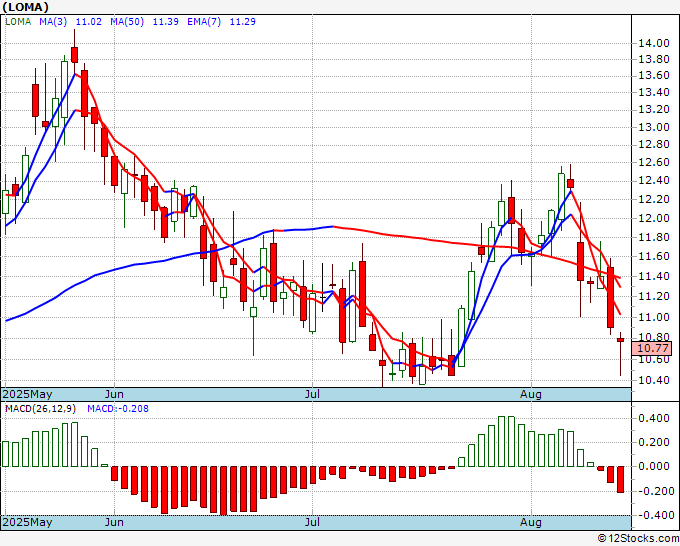Image resolution: width=680 pixels, height=546 pixels.
Task: Click the LOMA legend label
Action: point(18,22)
